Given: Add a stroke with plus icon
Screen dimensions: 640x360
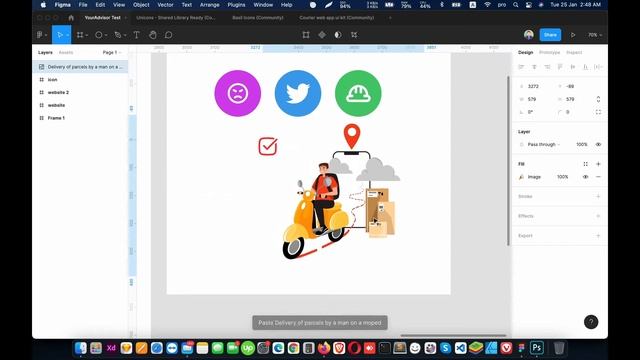Looking at the screenshot, I should coord(598,197).
